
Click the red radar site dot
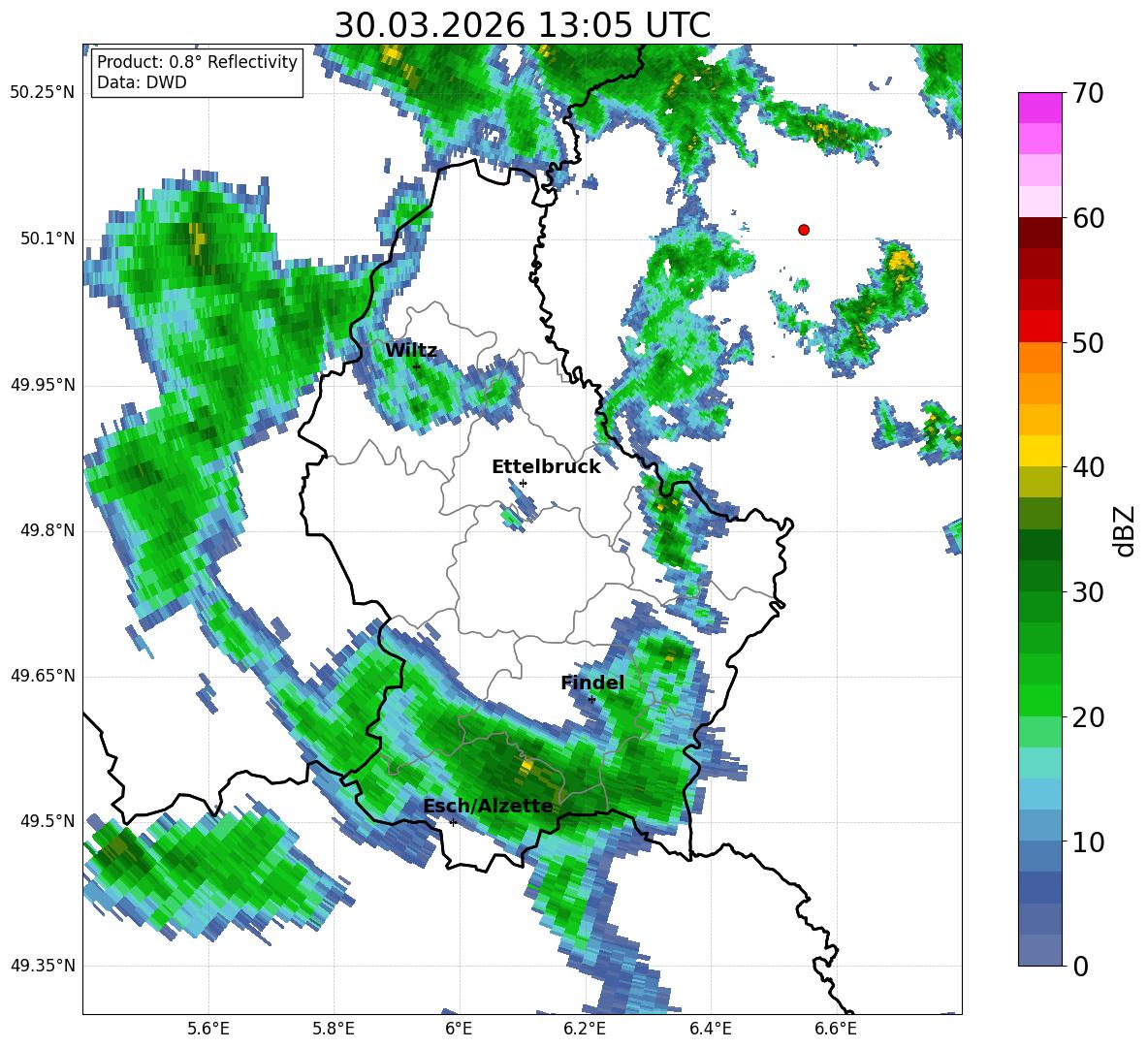point(804,230)
